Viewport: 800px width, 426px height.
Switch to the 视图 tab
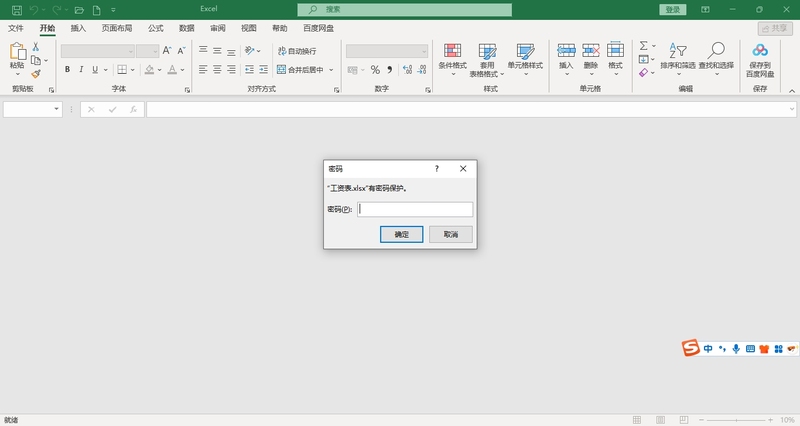[249, 28]
